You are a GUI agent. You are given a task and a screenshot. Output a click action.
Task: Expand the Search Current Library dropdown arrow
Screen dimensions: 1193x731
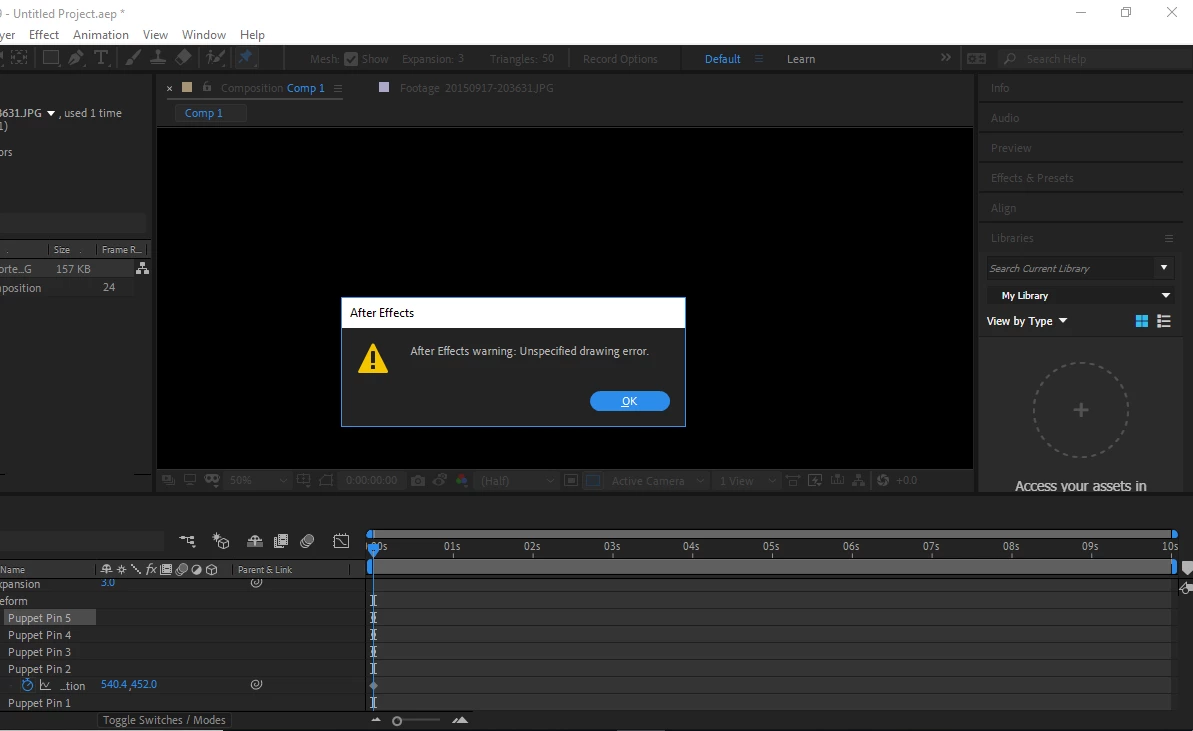[1163, 268]
